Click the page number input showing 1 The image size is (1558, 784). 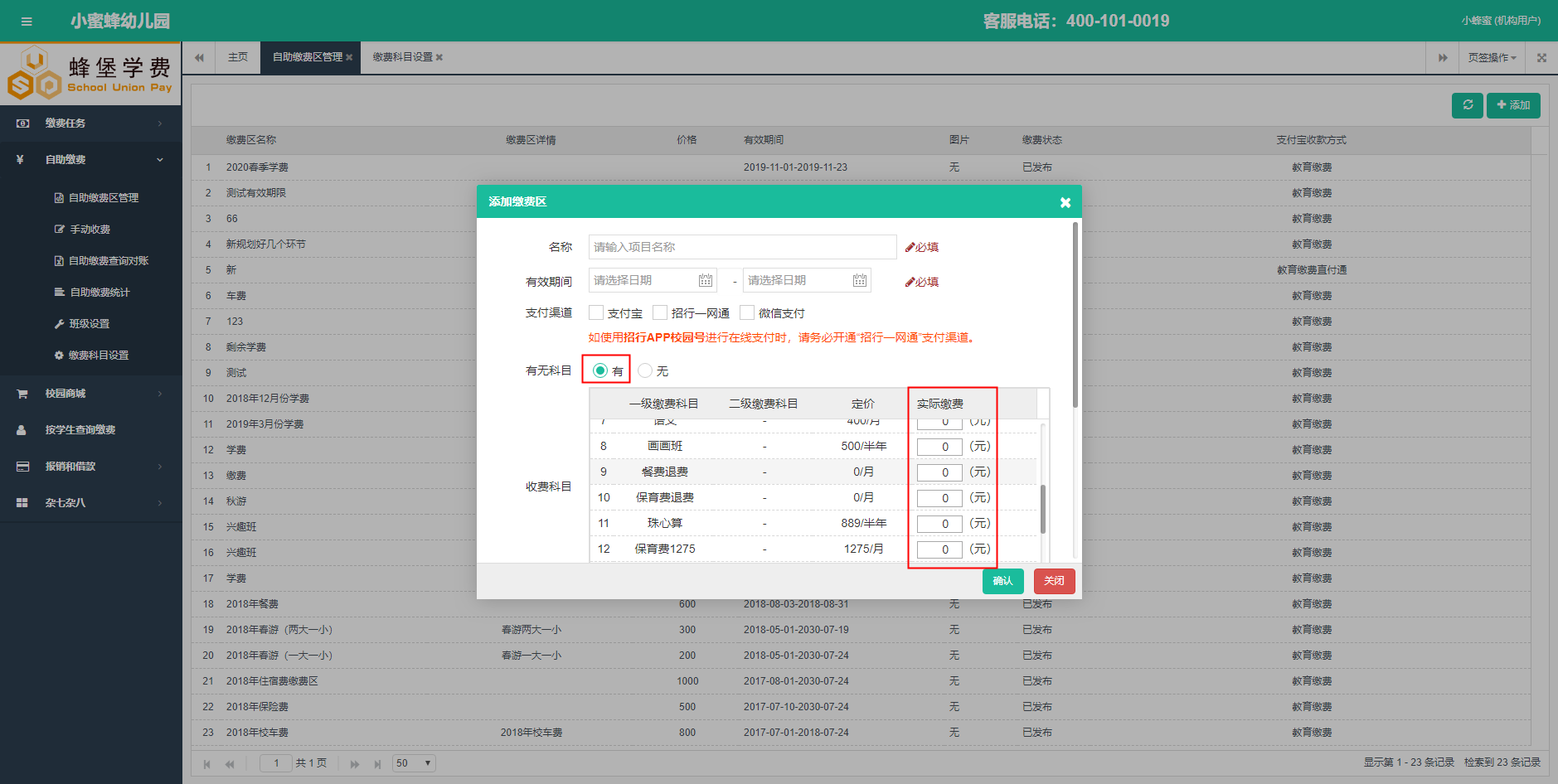tap(276, 763)
